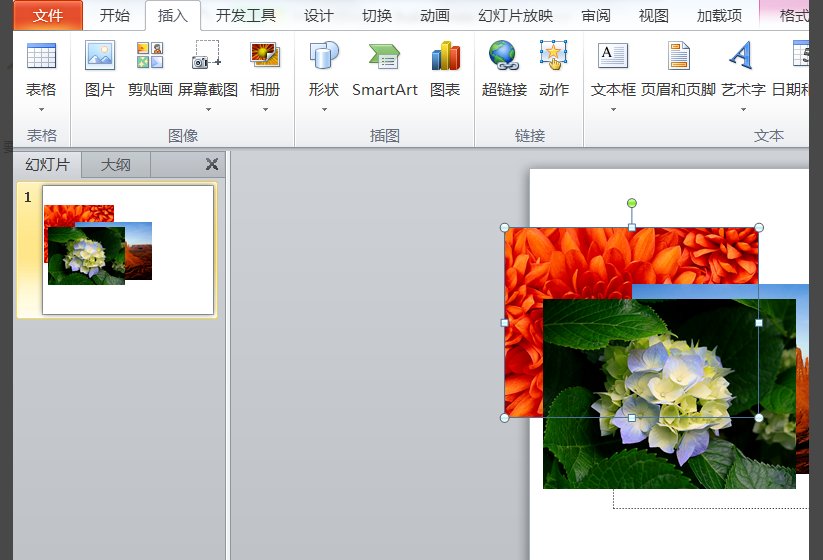Open 页眉和页脚 header and footer
The image size is (823, 560).
click(x=678, y=68)
